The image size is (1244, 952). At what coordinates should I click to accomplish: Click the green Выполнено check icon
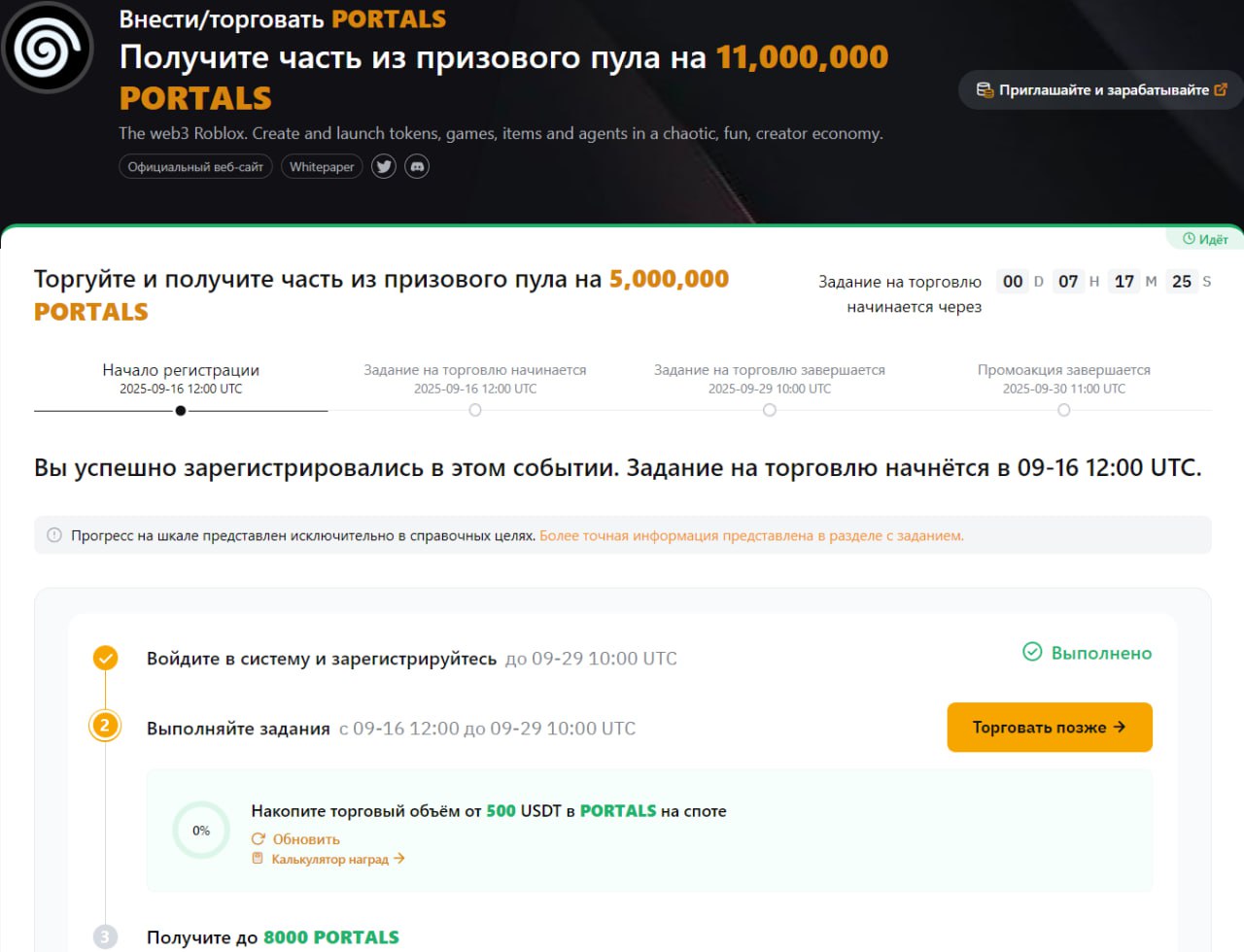tap(1032, 652)
